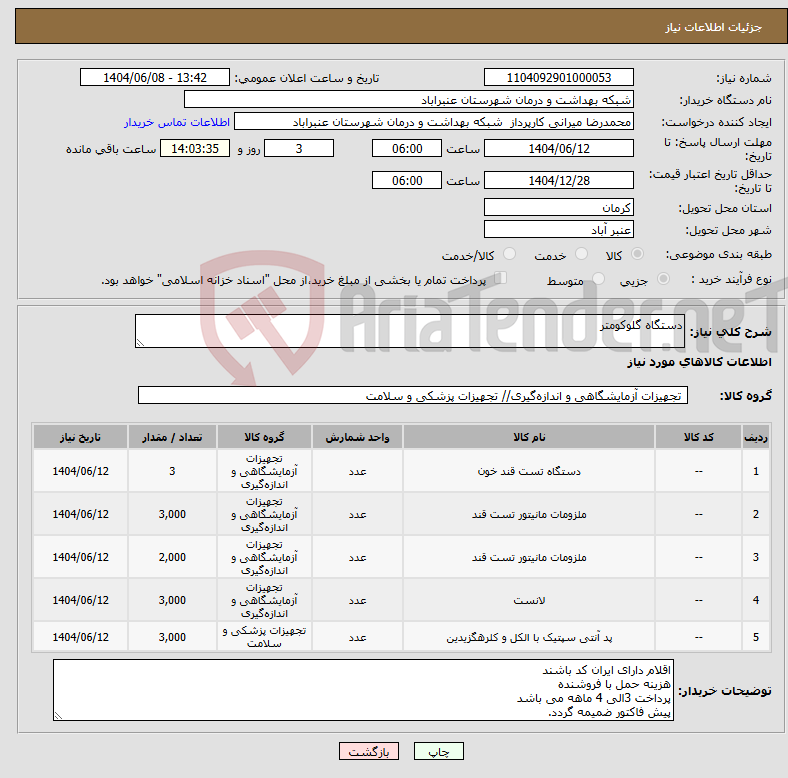Click the شماره نیاز number field

(559, 77)
